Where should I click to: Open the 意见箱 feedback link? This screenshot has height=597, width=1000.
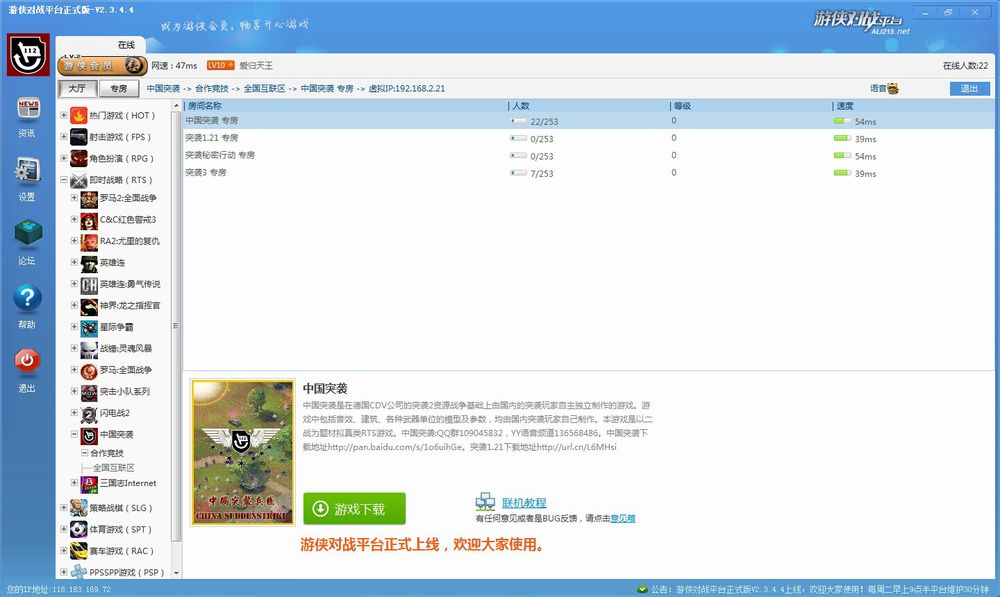point(622,519)
